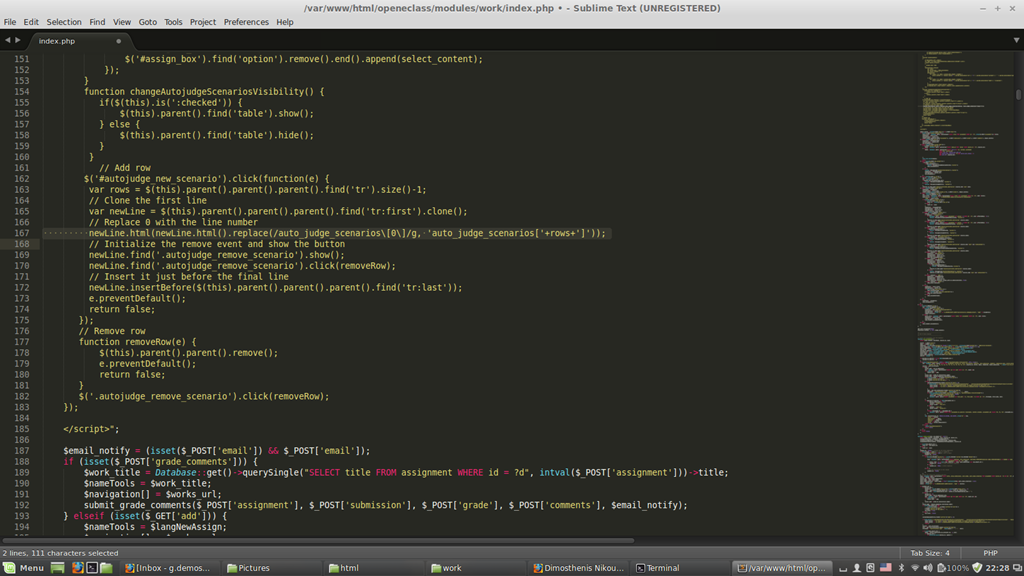Click '// Clone the first line' comment
1024x576 pixels.
pos(148,200)
